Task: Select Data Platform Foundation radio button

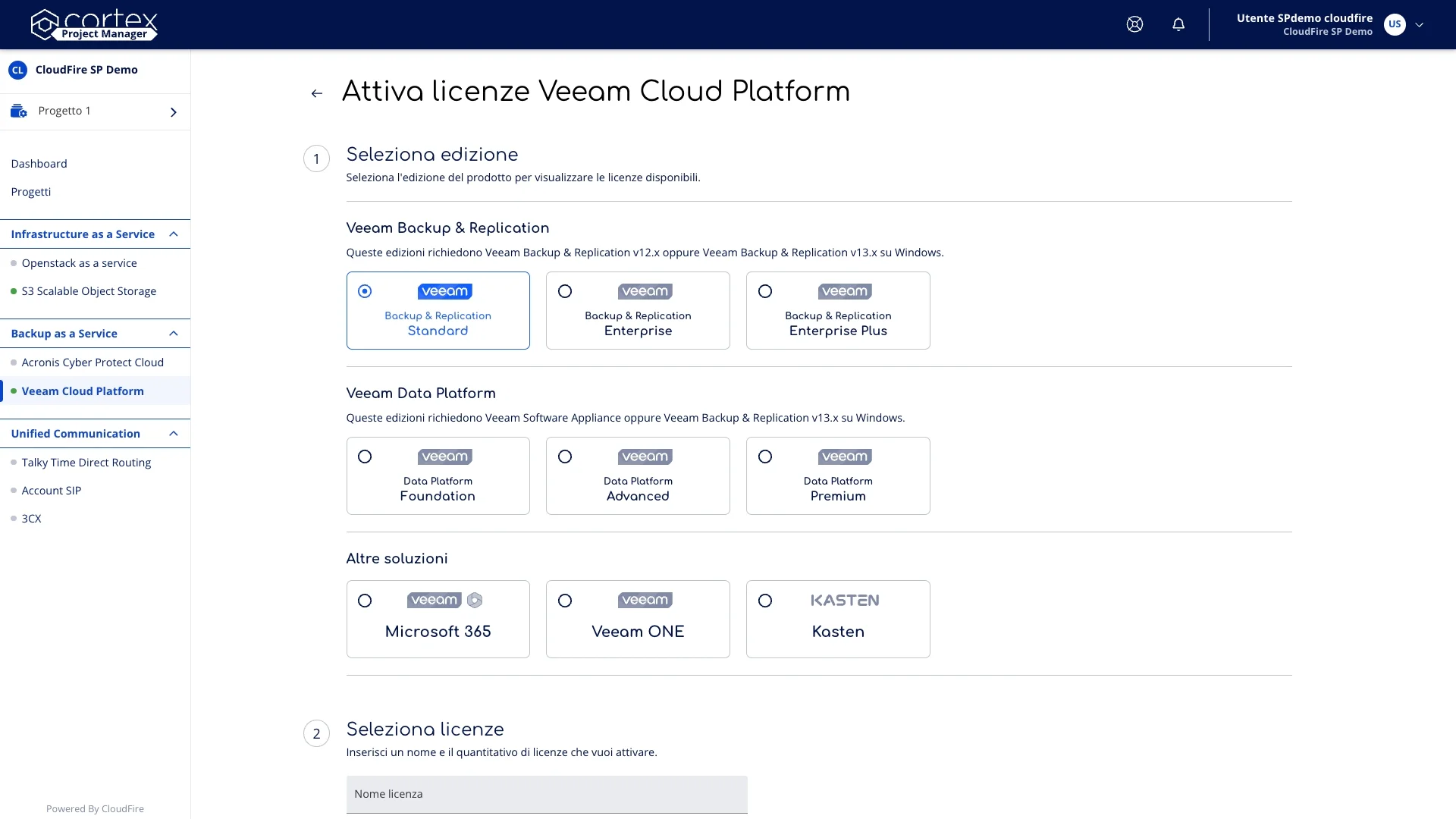Action: tap(365, 457)
